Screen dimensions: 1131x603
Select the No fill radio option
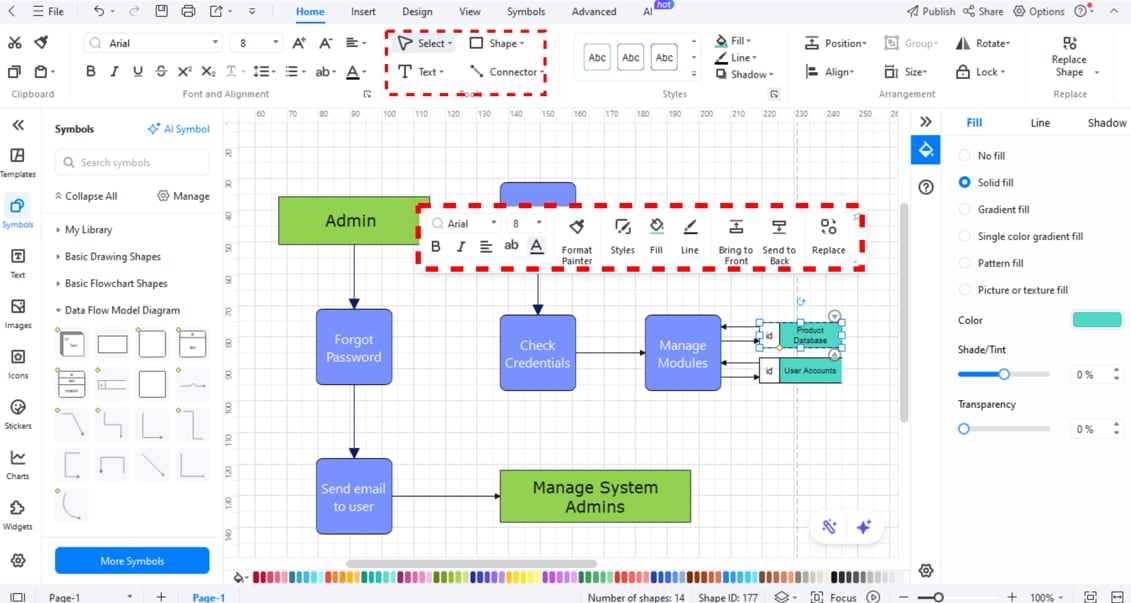click(964, 156)
